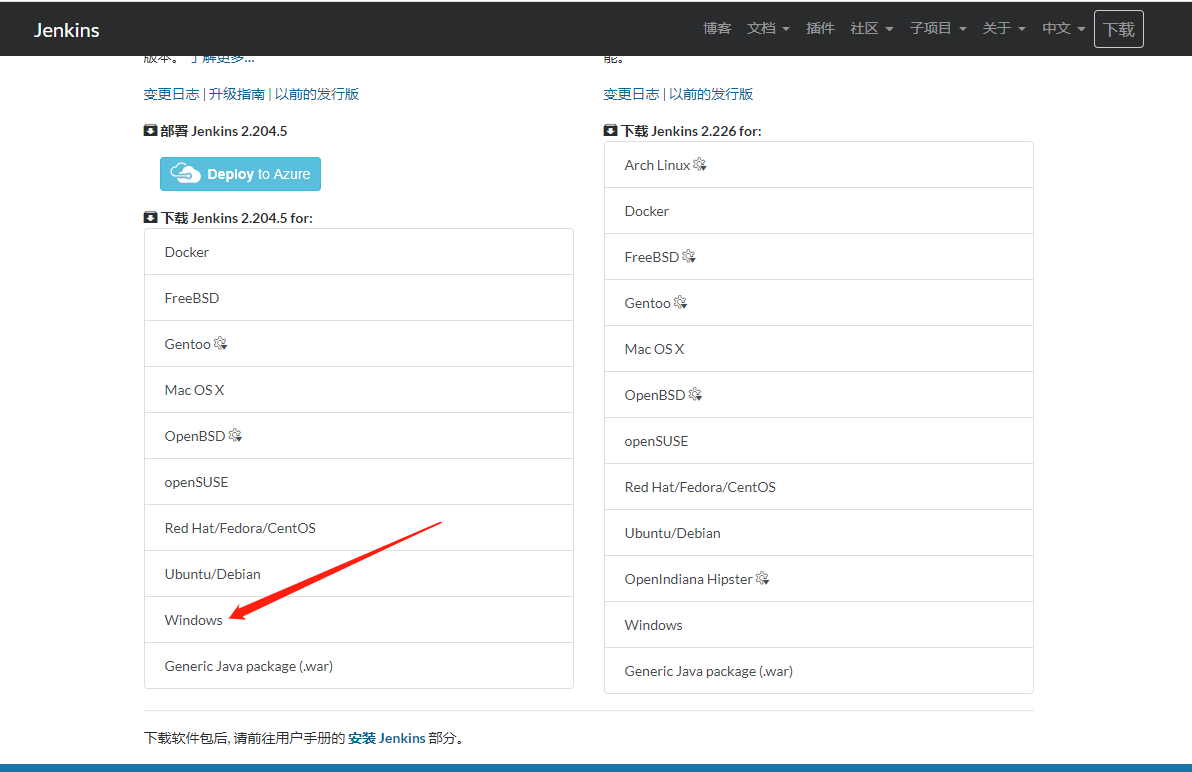Click the gear icon next to LTS Gentoo
1192x772 pixels.
(220, 343)
